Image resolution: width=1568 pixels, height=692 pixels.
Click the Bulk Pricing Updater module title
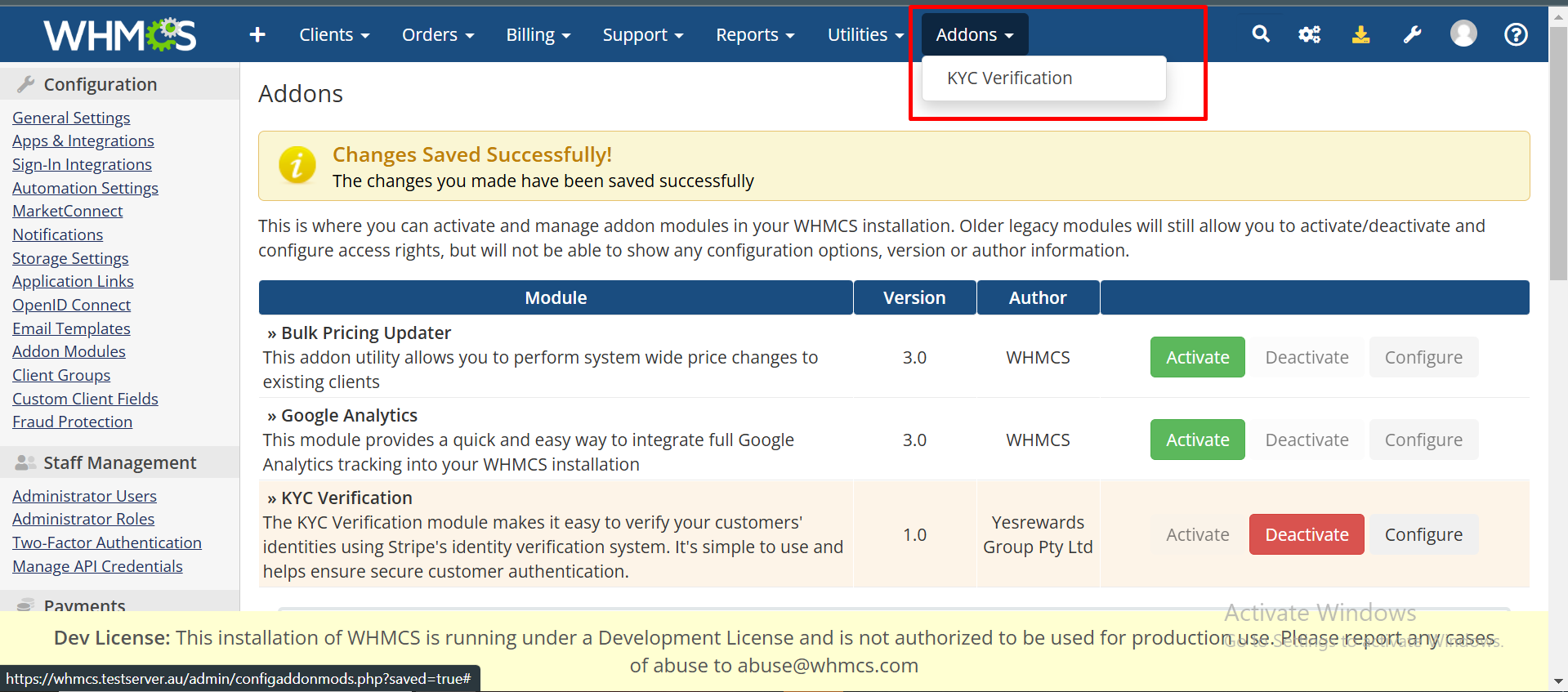click(x=366, y=333)
